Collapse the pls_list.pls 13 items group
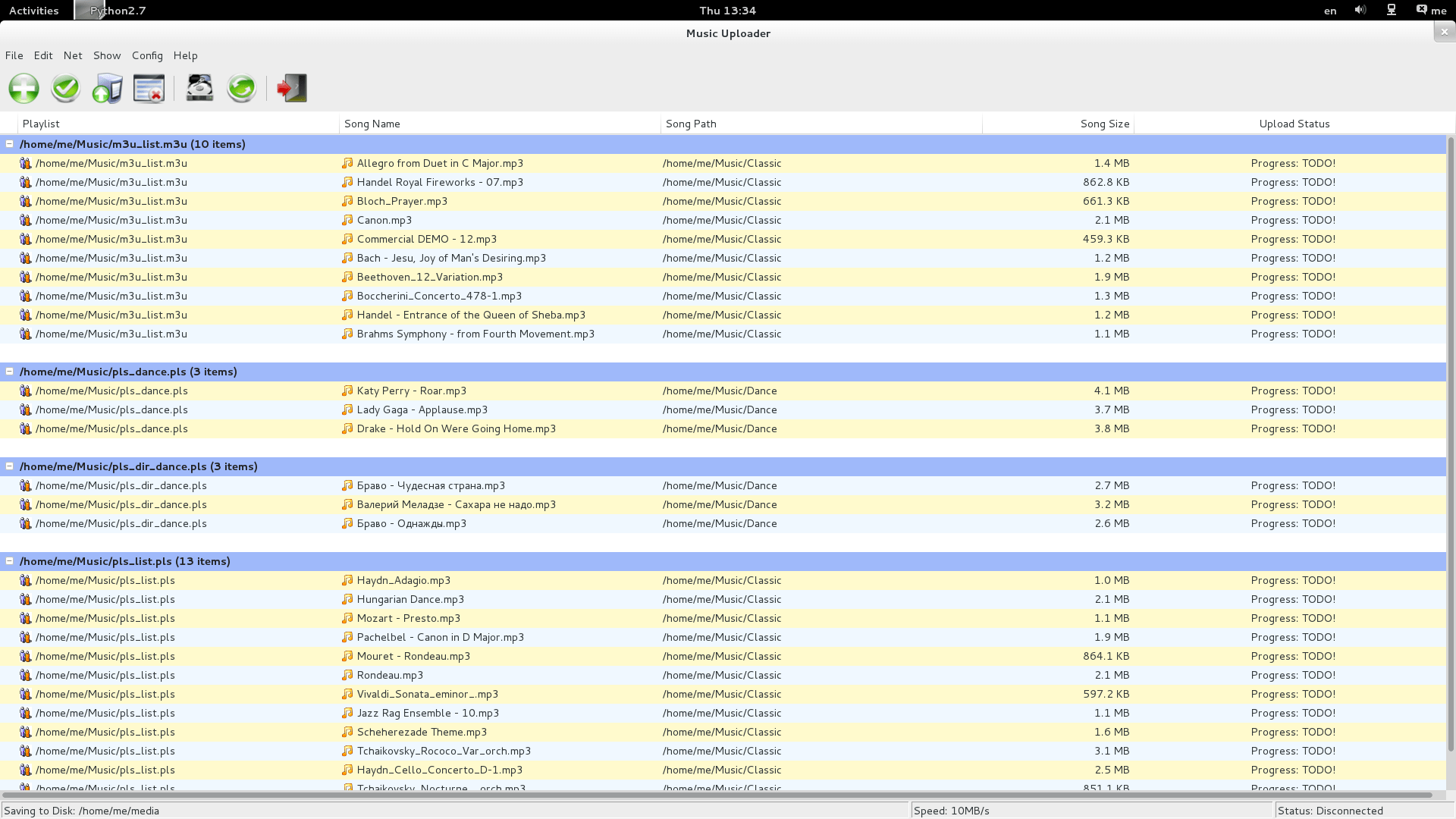 point(10,561)
